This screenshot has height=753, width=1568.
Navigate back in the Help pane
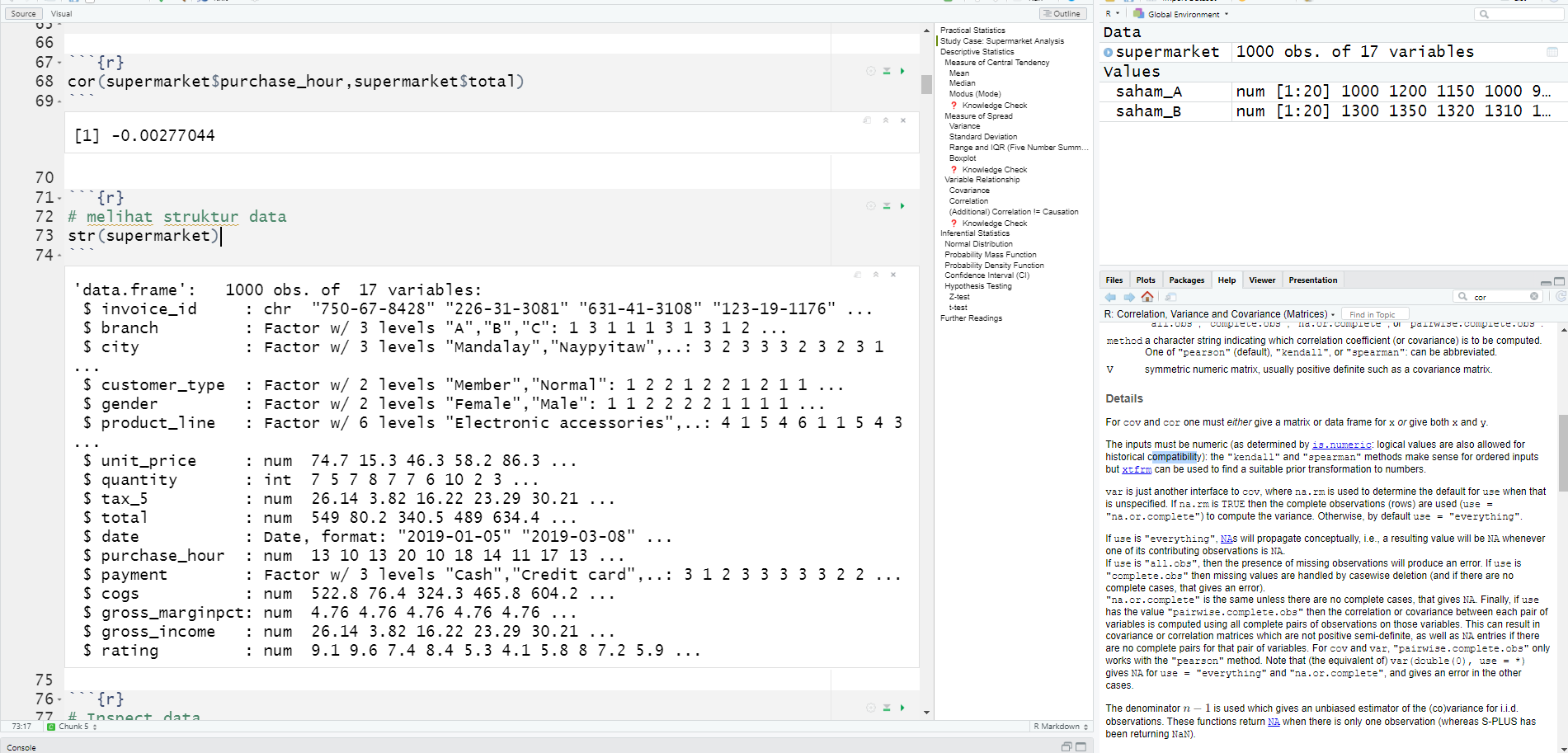tap(1110, 296)
